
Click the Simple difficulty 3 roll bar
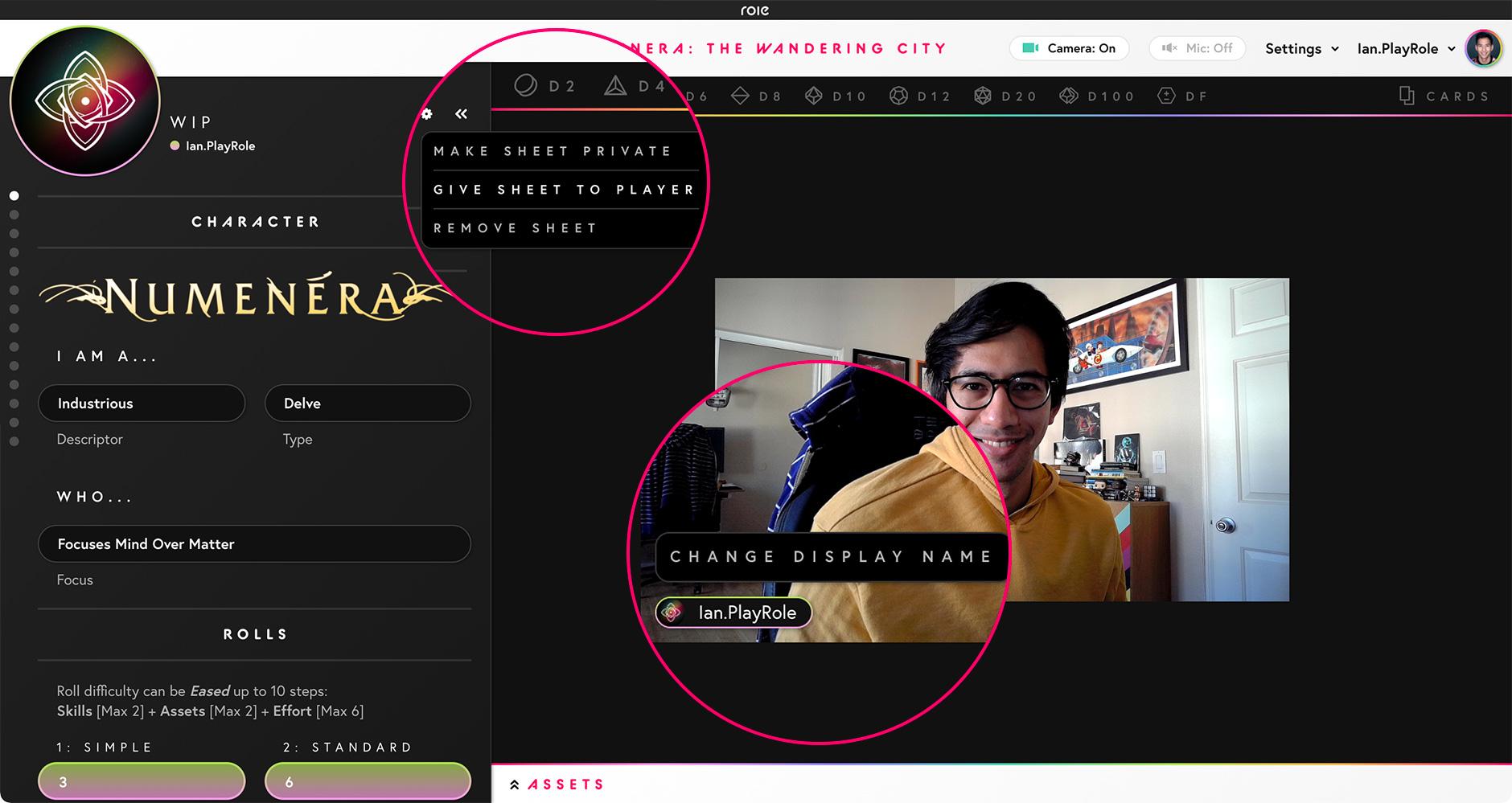point(142,781)
